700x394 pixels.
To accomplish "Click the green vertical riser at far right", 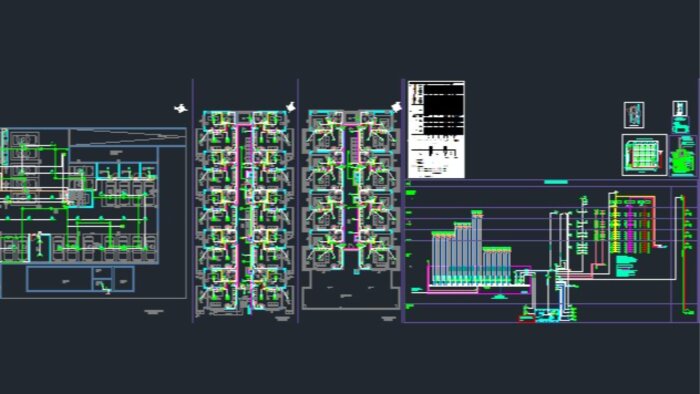I will tap(683, 254).
